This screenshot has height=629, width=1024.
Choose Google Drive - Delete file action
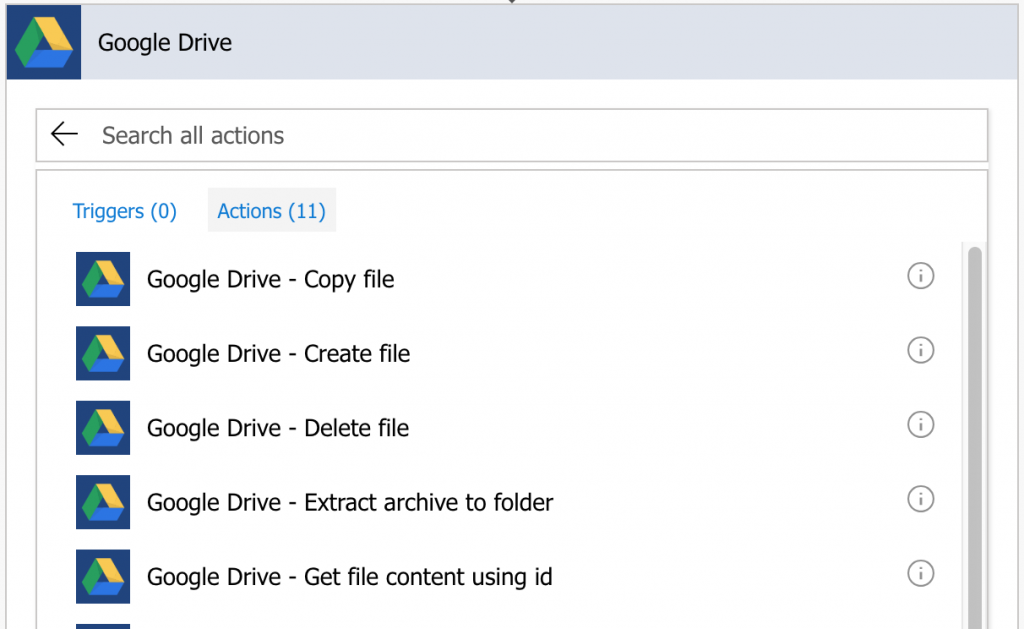point(278,428)
